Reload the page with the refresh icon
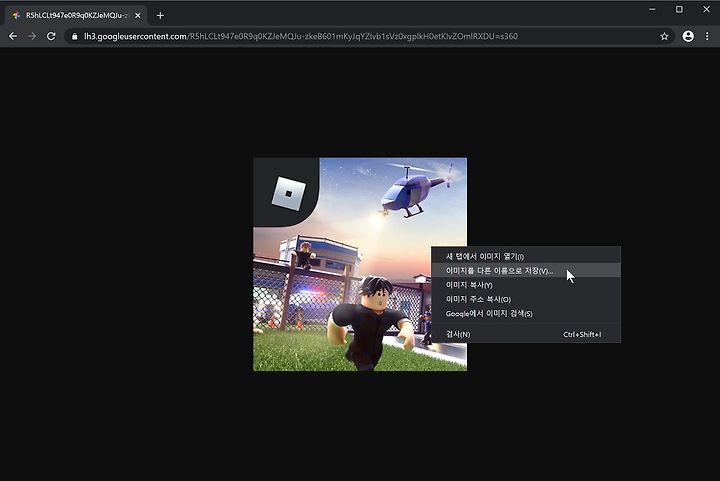Image resolution: width=720 pixels, height=481 pixels. pyautogui.click(x=51, y=36)
